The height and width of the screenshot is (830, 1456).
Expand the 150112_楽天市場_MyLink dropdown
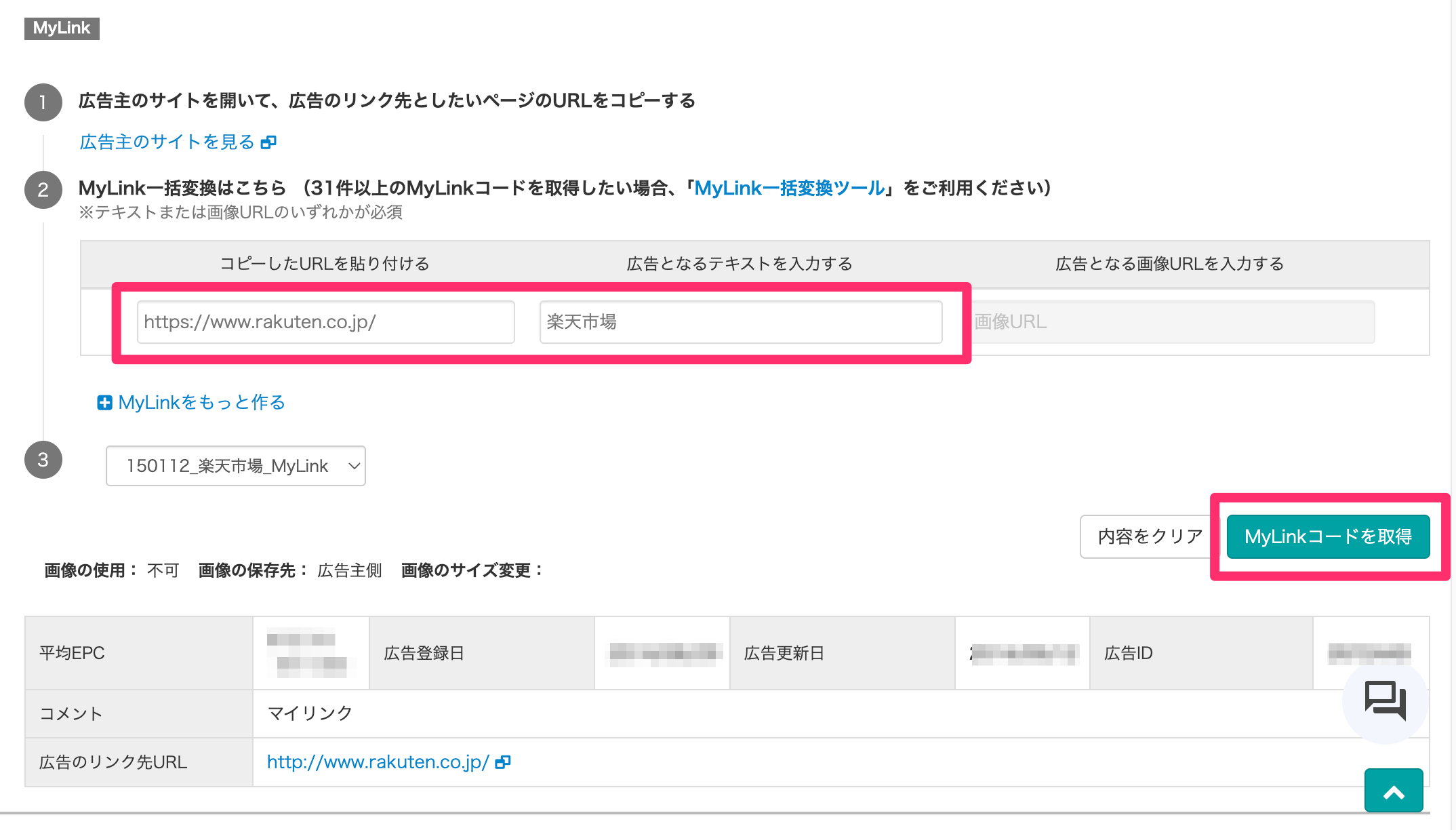pos(235,466)
